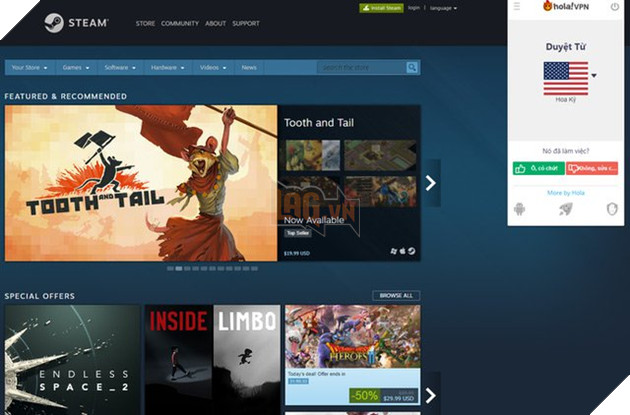Expand the Games dropdown menu

click(76, 68)
